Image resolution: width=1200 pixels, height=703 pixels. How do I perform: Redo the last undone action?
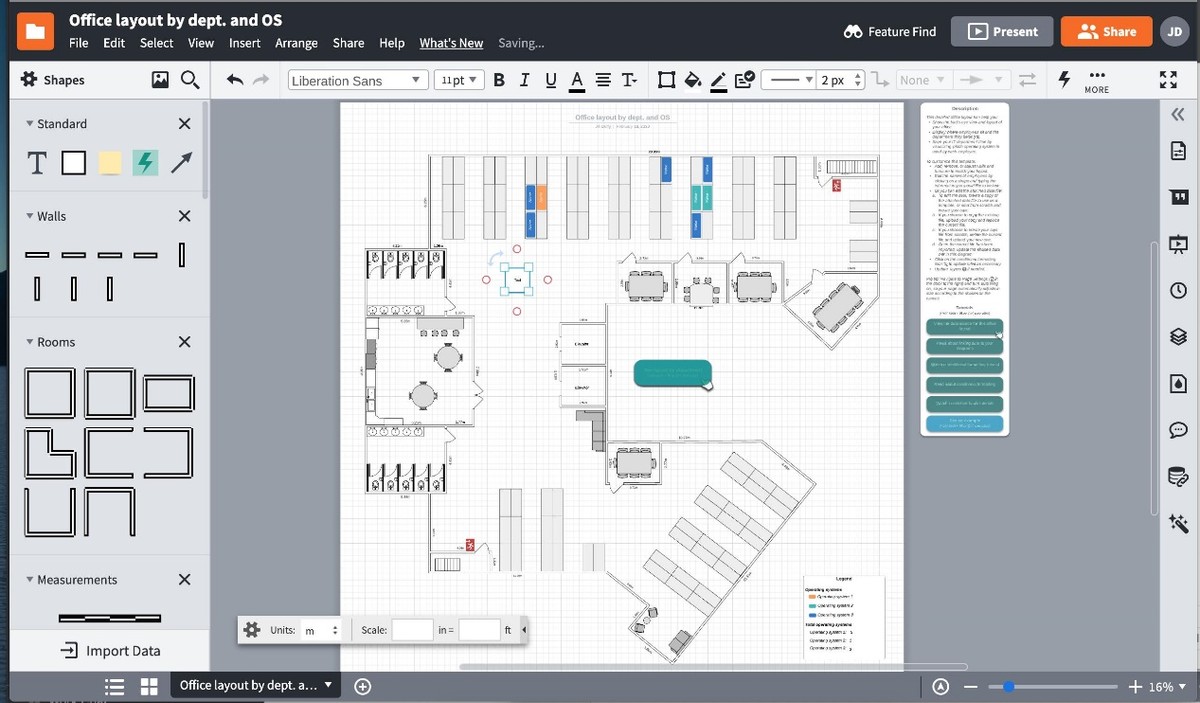(261, 80)
